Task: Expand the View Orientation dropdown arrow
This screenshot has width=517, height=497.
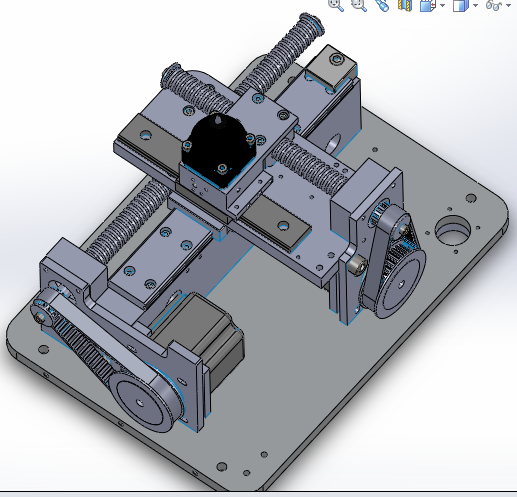Action: pyautogui.click(x=442, y=5)
